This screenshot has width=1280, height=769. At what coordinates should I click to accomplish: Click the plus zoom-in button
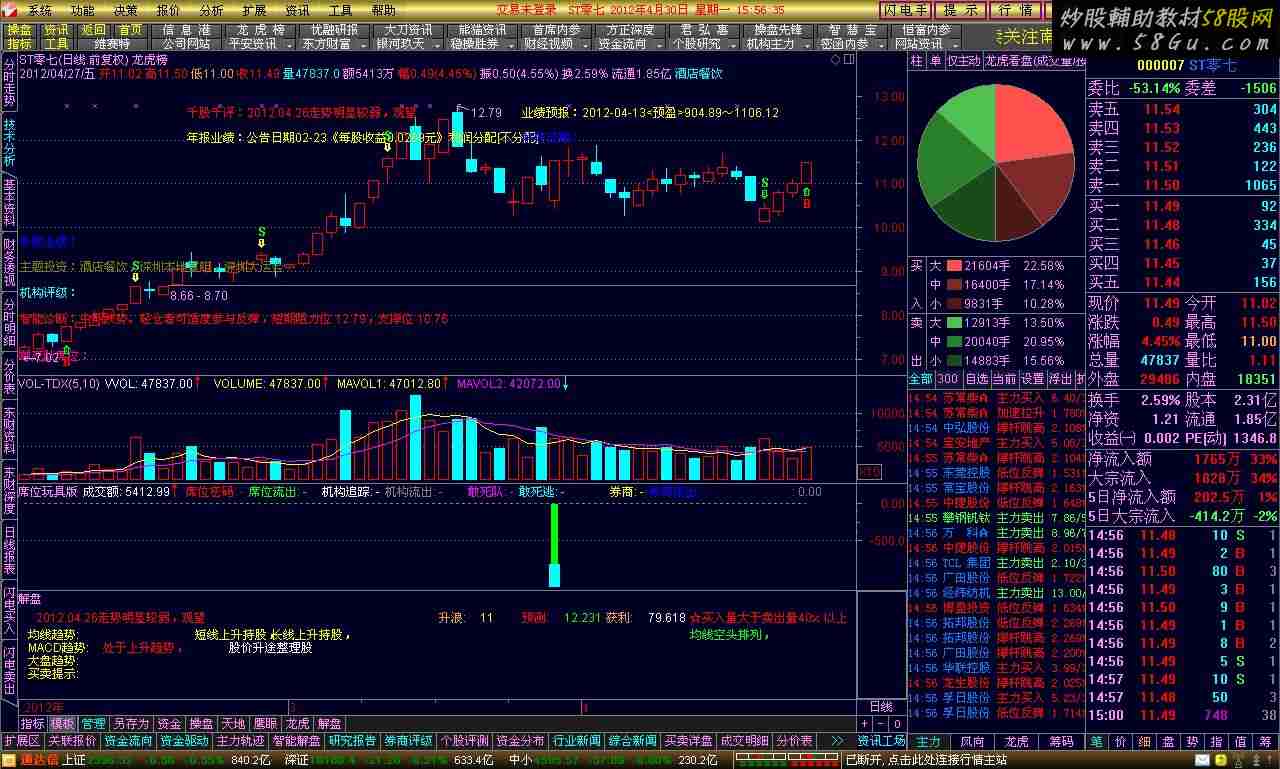(x=865, y=723)
